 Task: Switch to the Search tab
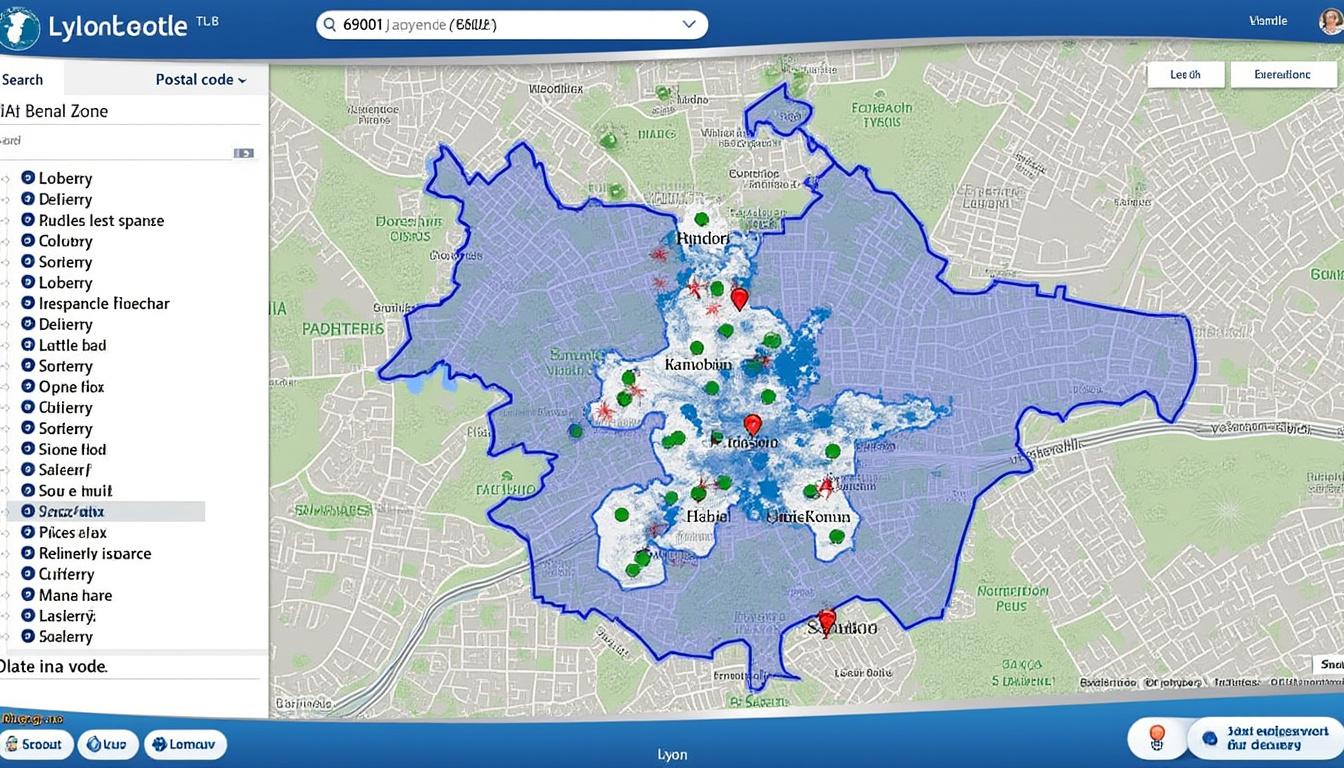pyautogui.click(x=22, y=79)
